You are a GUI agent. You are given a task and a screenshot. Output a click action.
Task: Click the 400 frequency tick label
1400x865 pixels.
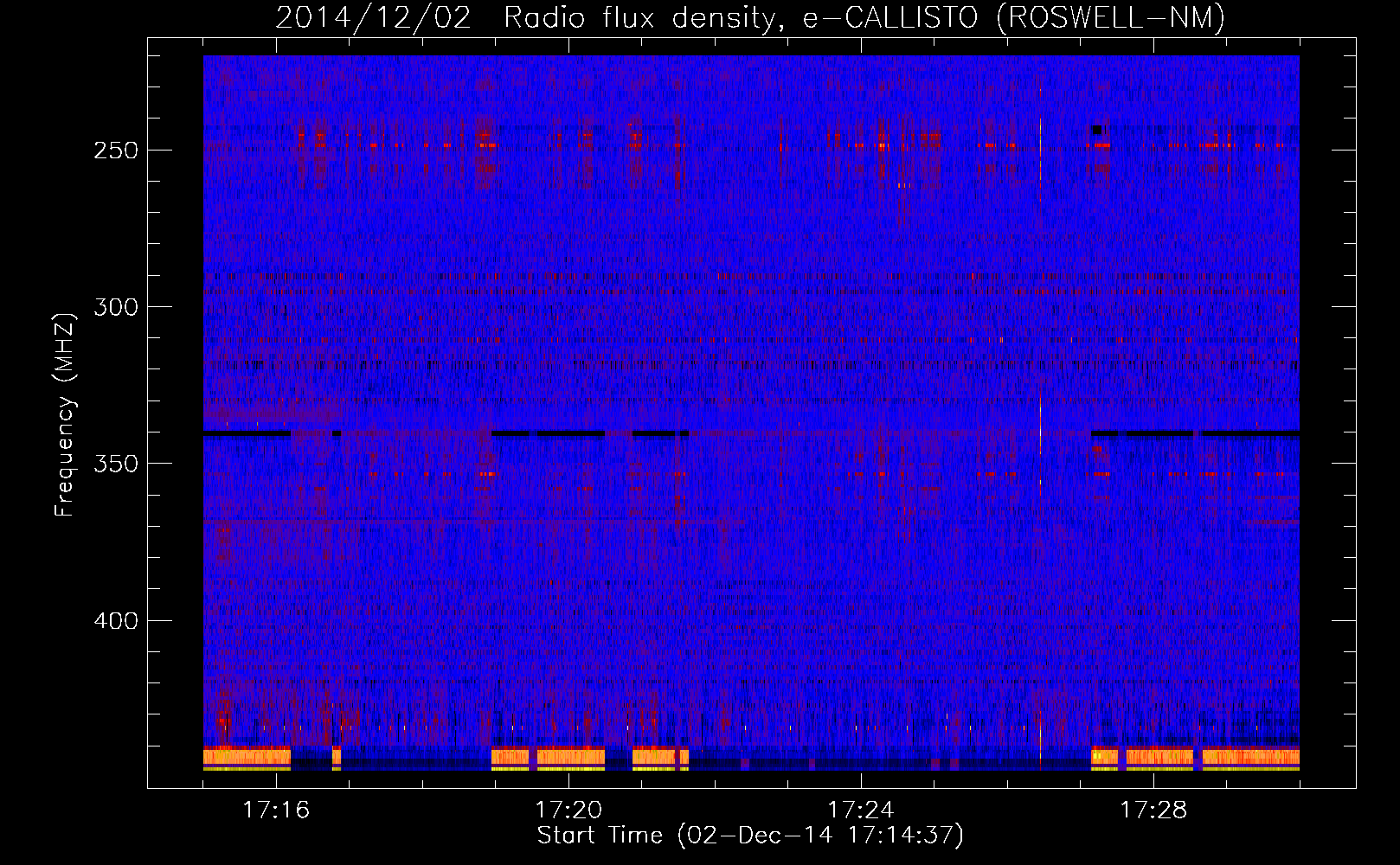116,621
